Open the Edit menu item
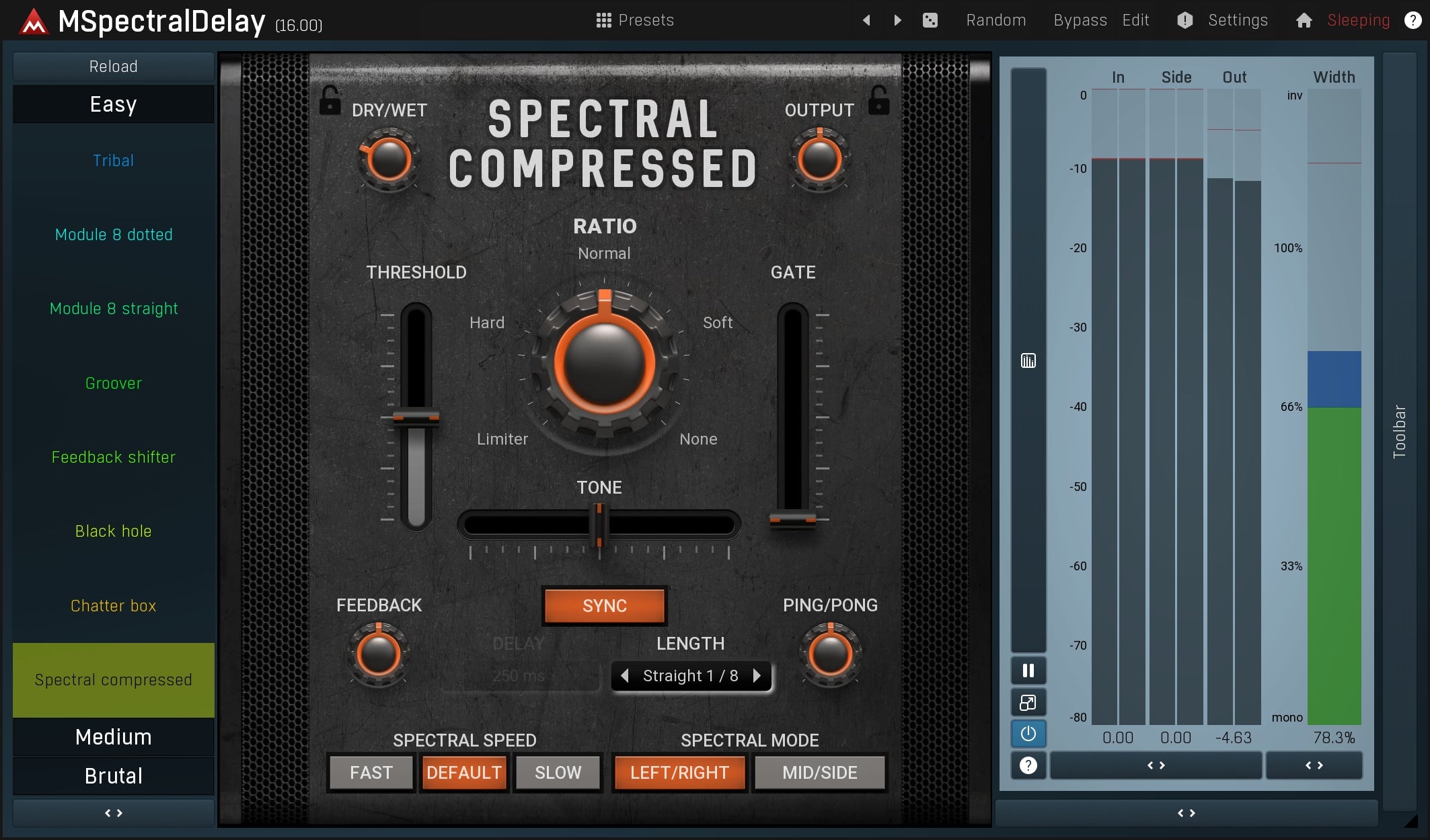Screen dimensions: 1430x840 (1135, 20)
